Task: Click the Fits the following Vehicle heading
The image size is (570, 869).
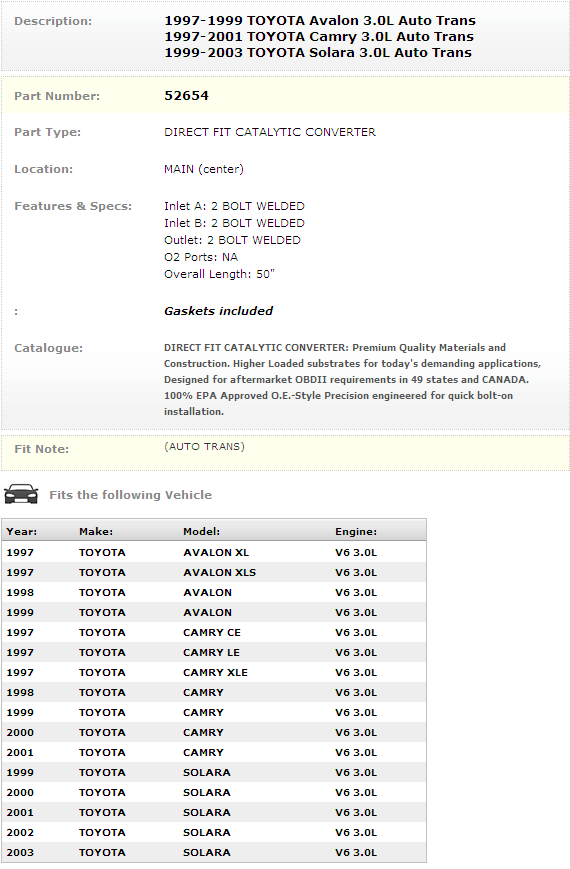Action: click(x=130, y=495)
